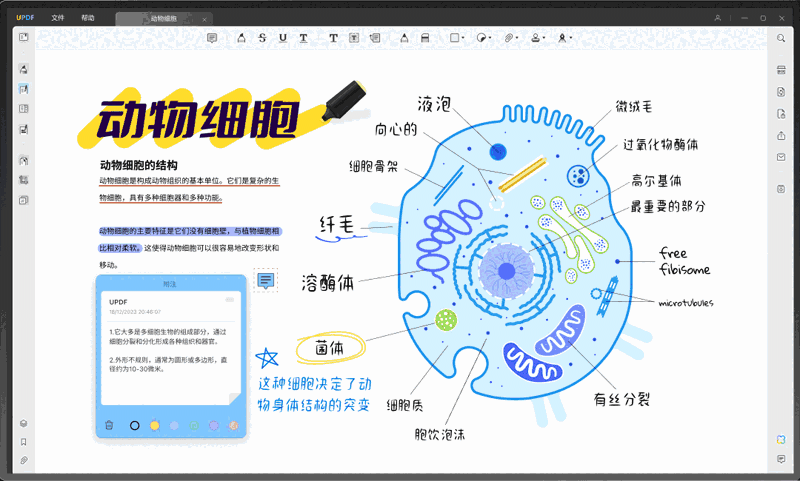Screen dimensions: 800x481
Task: Choose the light blue note color swatch
Action: 174,425
